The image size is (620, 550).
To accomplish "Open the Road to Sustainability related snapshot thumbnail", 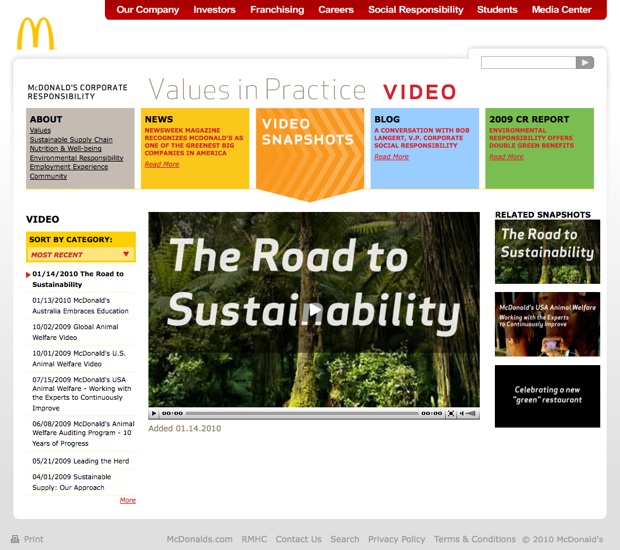I will (547, 252).
